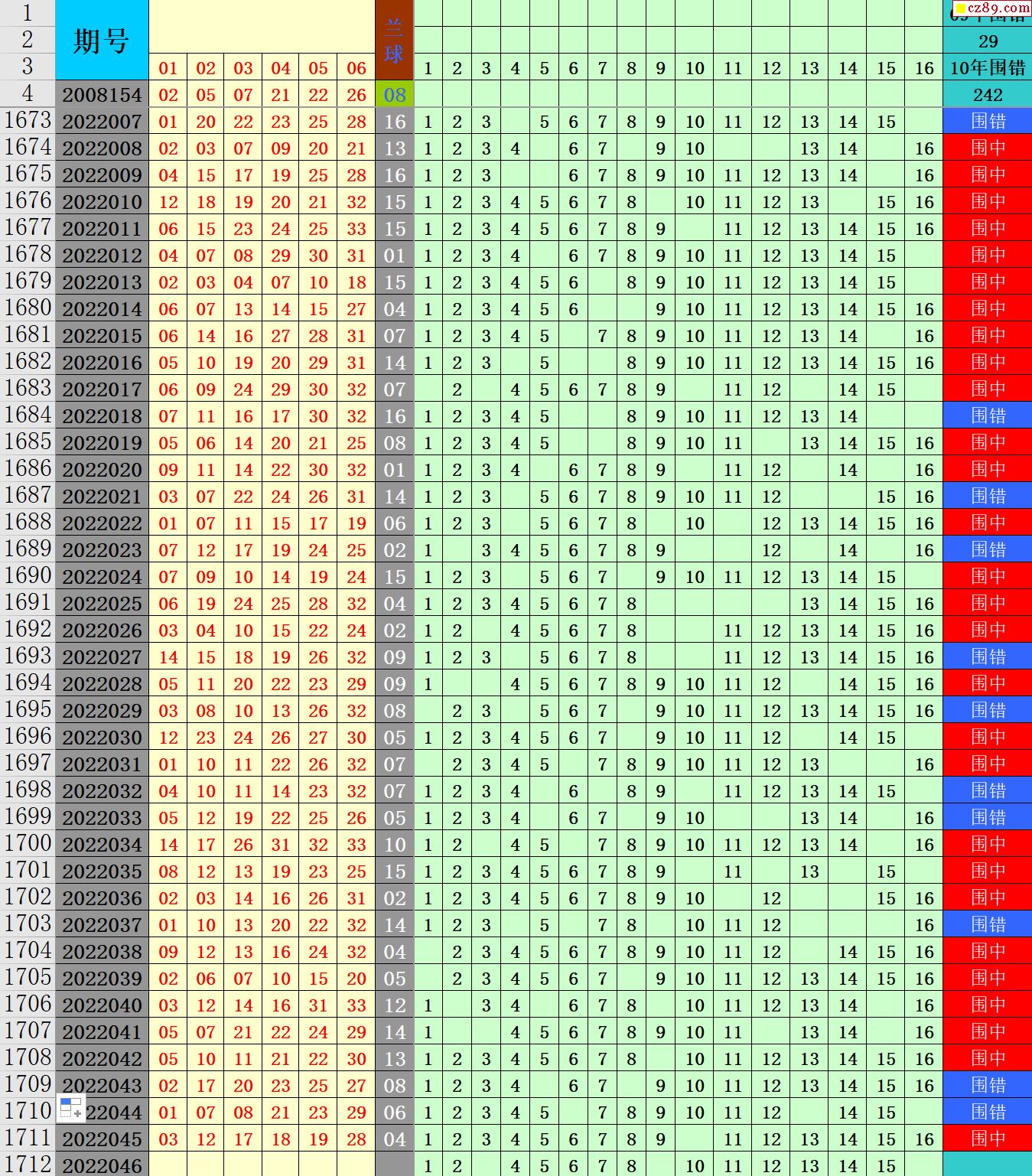
Task: Select the empty gray blue-ball cell for 2022046
Action: (x=394, y=1165)
